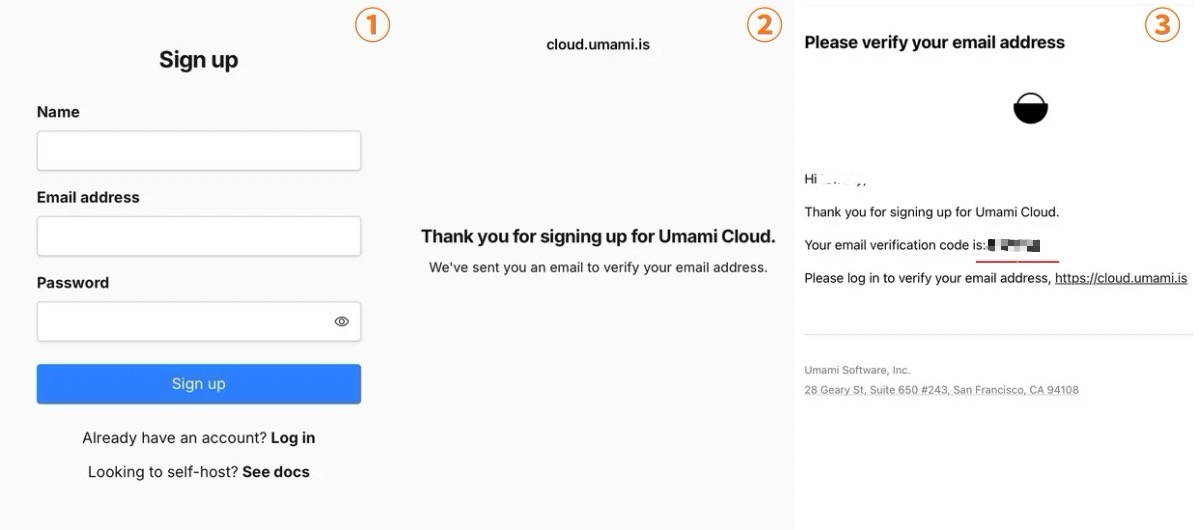This screenshot has height=530, width=1200.
Task: Click 'Thank you for signing up for Umami Cloud.' heading
Action: tap(598, 237)
